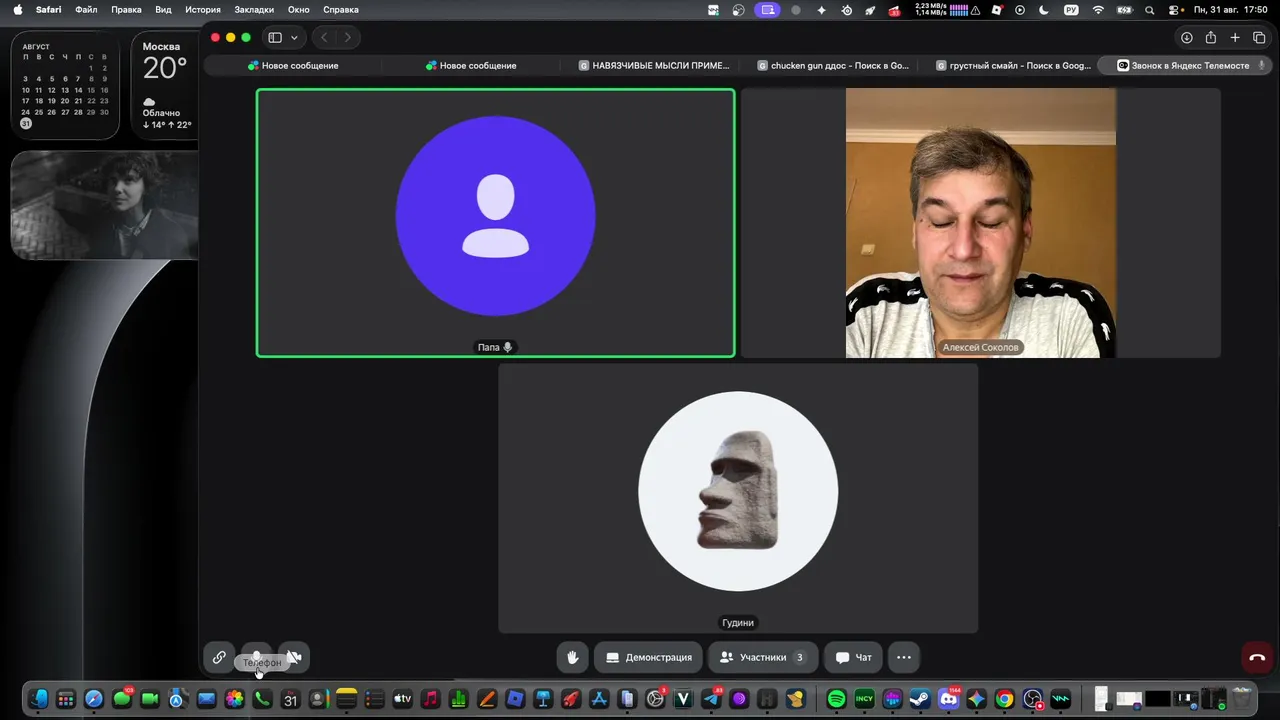Open the Safari share menu
The width and height of the screenshot is (1280, 720).
point(1211,37)
